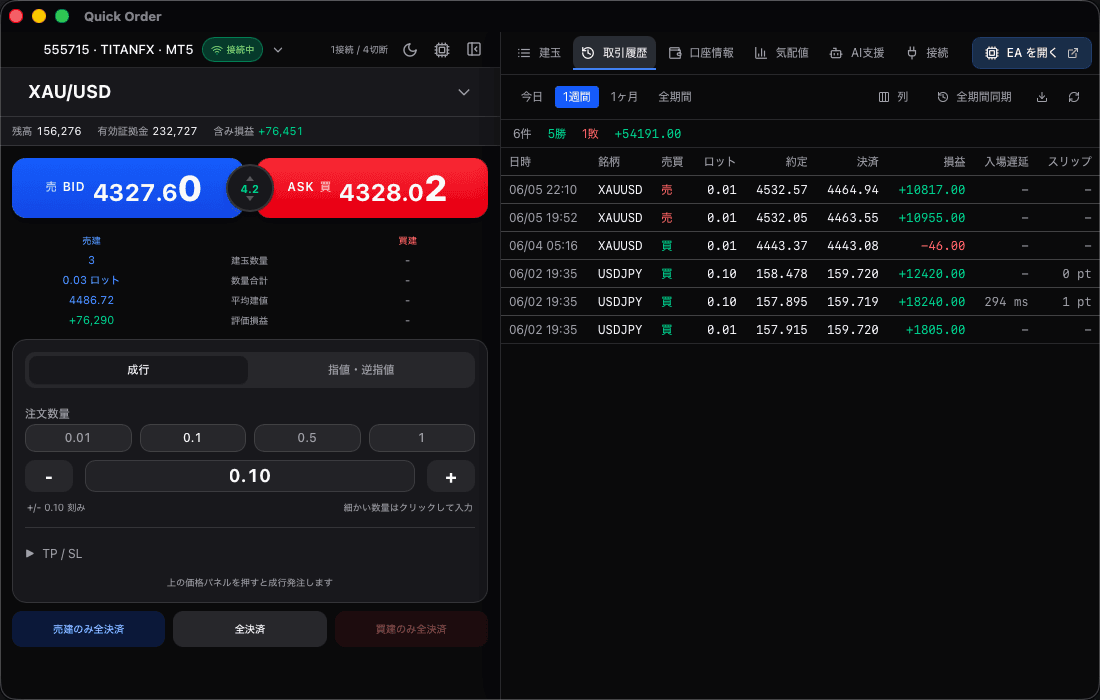Screen dimensions: 1100x700
Task: Open the 列 columns selector
Action: (x=893, y=97)
